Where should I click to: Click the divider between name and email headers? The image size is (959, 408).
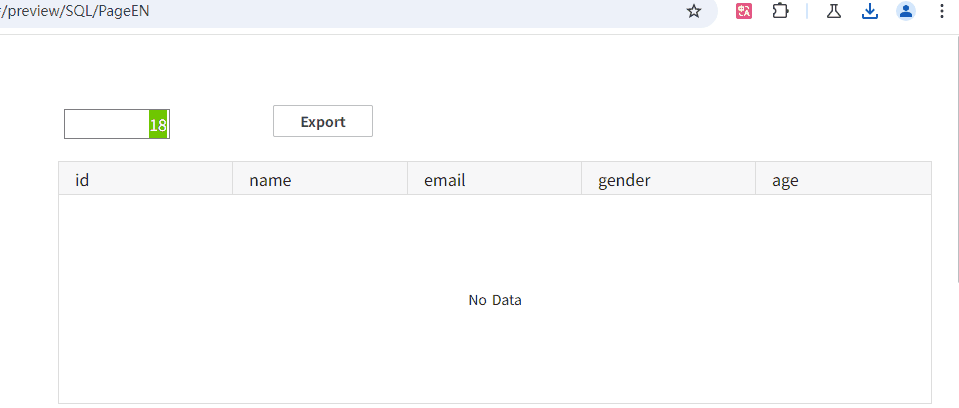[x=407, y=179]
